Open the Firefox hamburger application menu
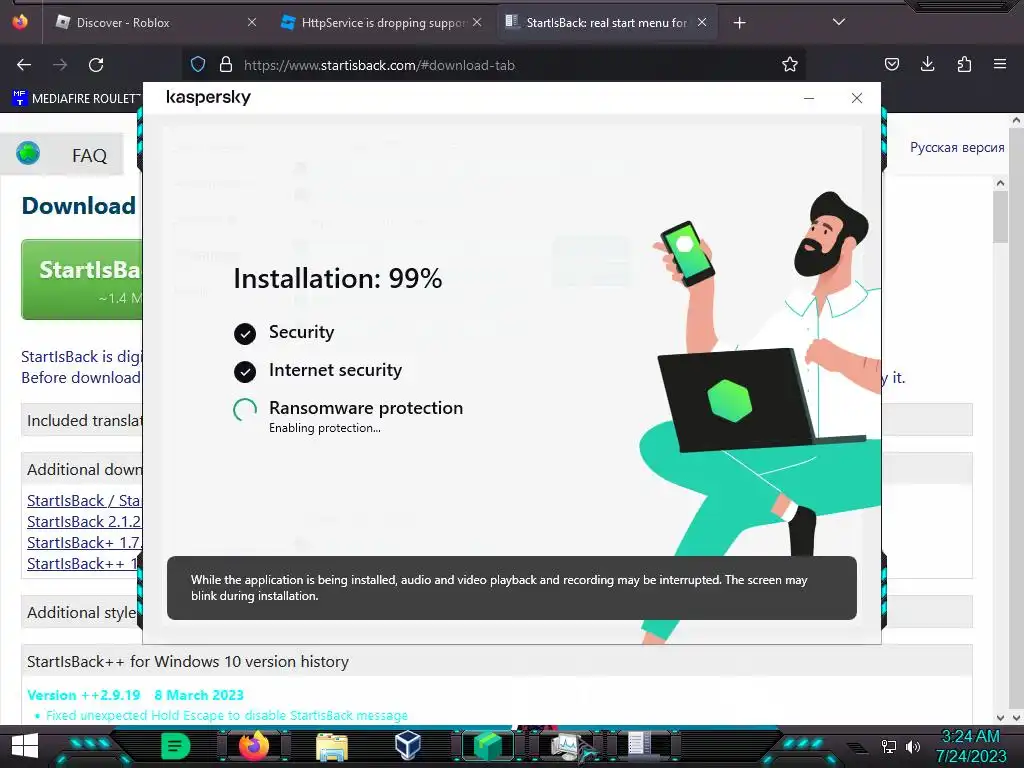 (1000, 65)
